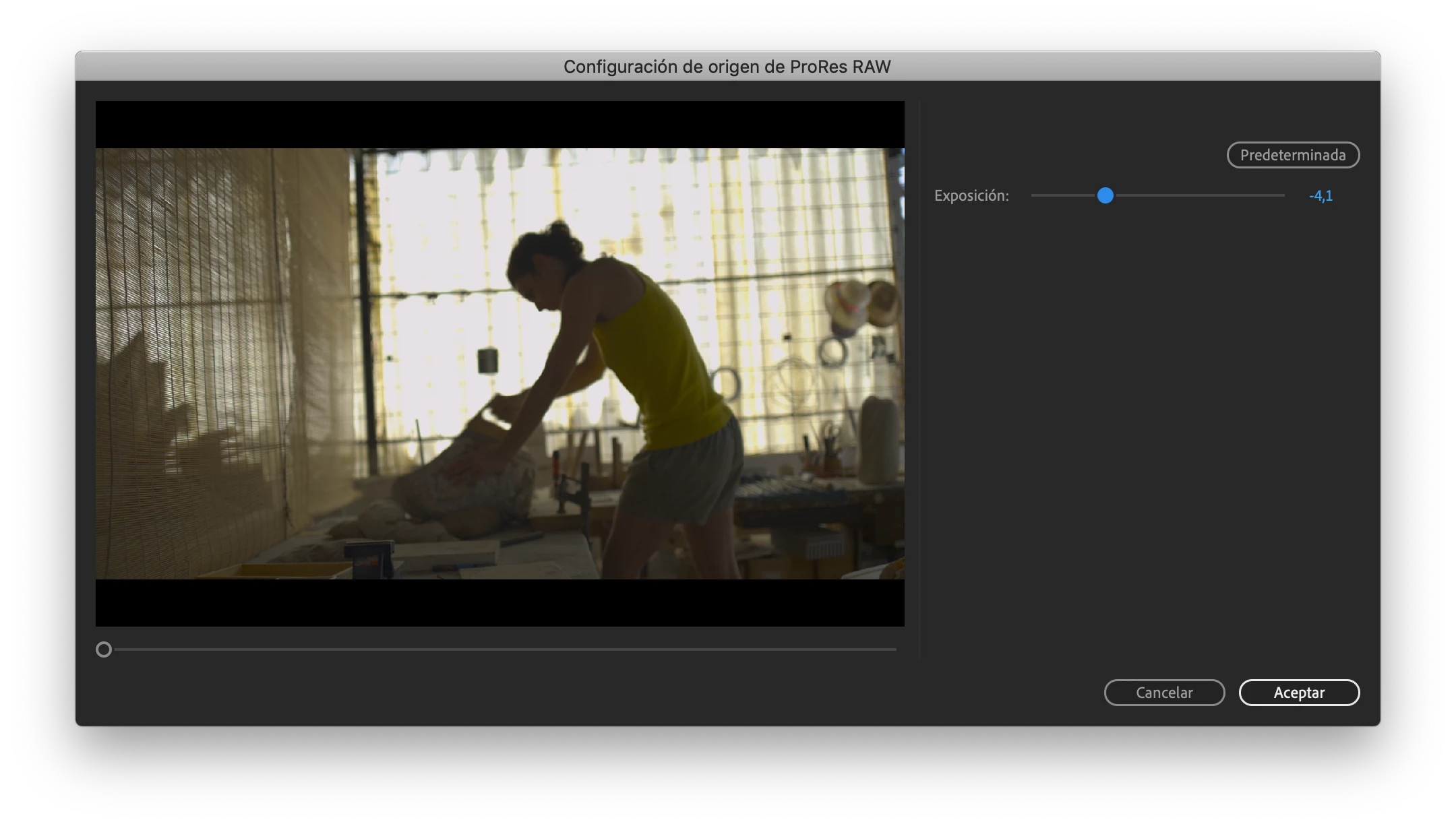Click the right end of the preview scrubber track
The image size is (1456, 826).
click(893, 649)
